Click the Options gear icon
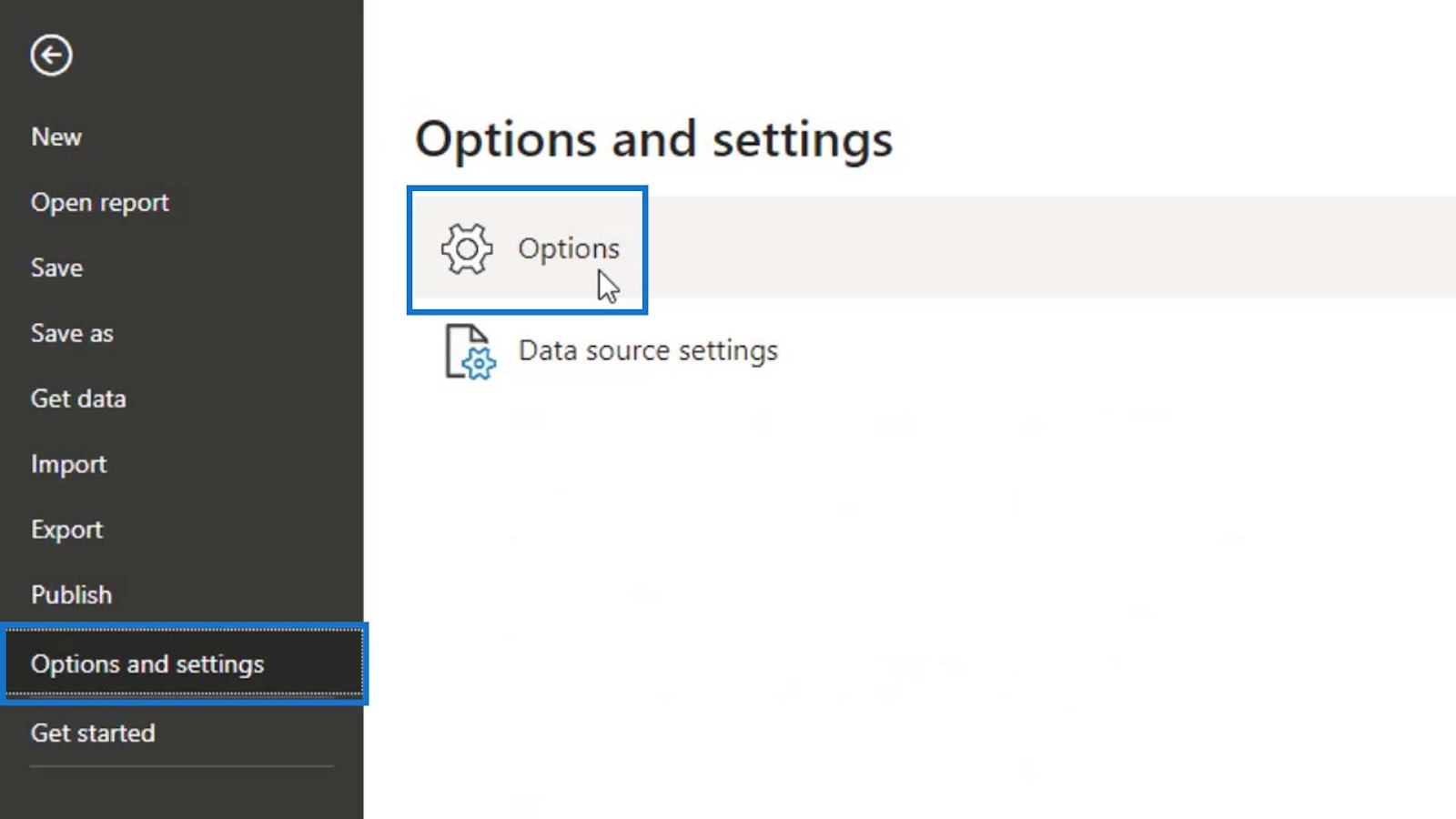The width and height of the screenshot is (1456, 819). (x=467, y=248)
